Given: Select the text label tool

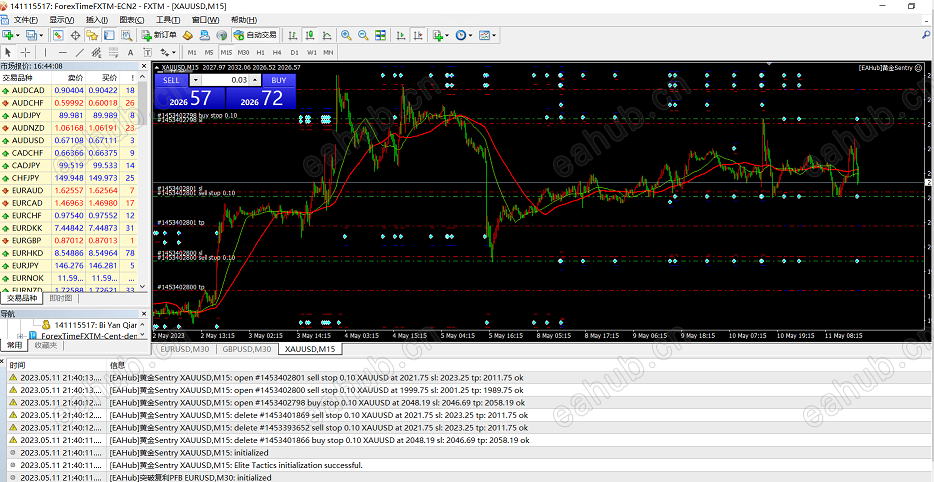Looking at the screenshot, I should pyautogui.click(x=147, y=52).
